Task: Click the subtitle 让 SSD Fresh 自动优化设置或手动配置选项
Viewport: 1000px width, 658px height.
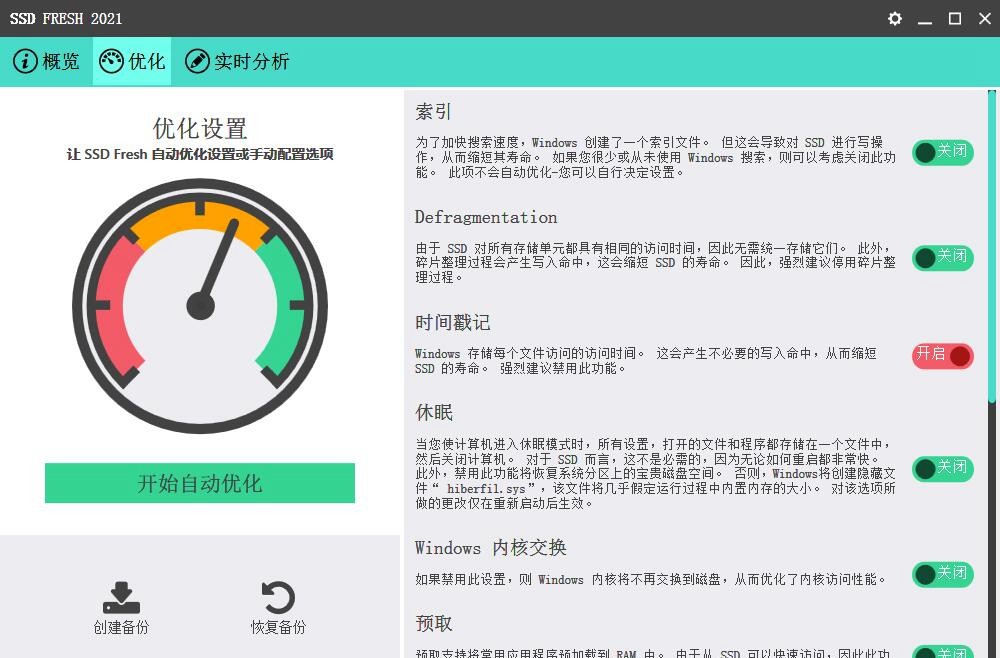Action: (x=200, y=154)
